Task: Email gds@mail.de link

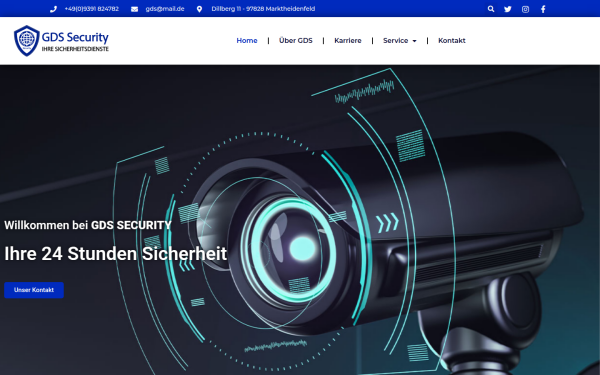Action: tap(165, 9)
